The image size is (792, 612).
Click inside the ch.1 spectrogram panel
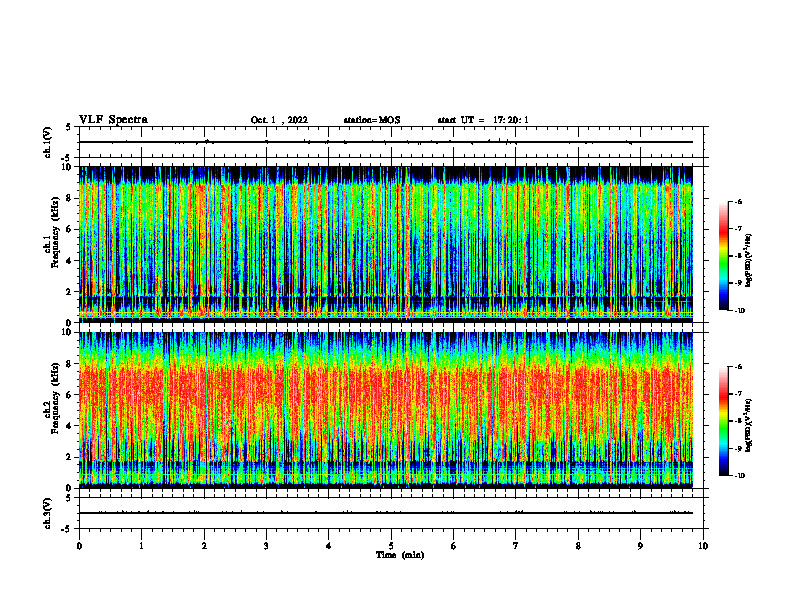pos(386,244)
